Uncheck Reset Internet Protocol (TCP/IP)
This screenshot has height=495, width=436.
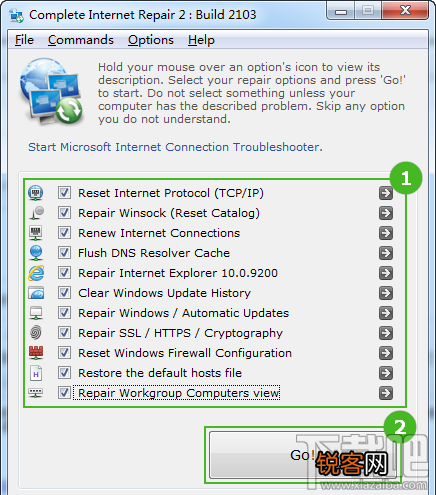(64, 193)
